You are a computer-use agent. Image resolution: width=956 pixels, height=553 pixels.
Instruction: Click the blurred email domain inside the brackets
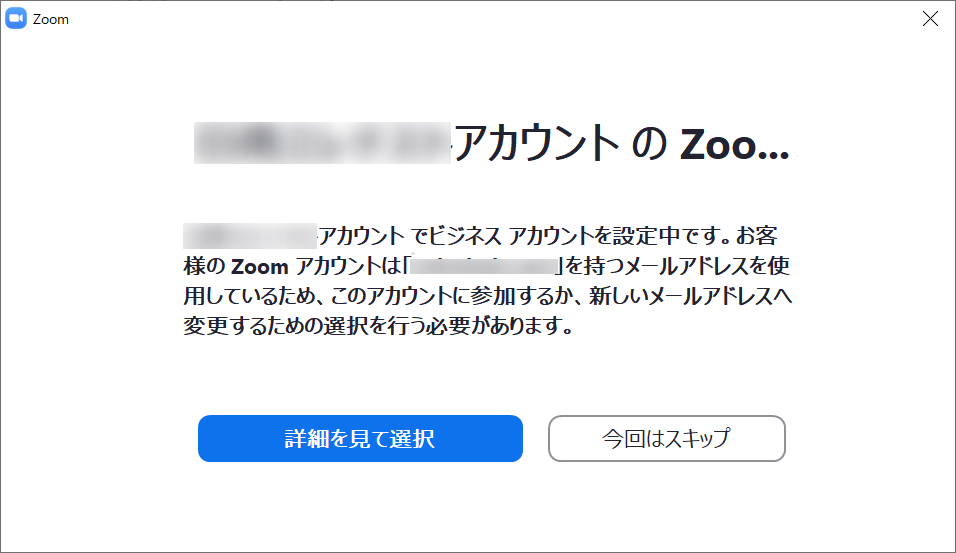(485, 266)
